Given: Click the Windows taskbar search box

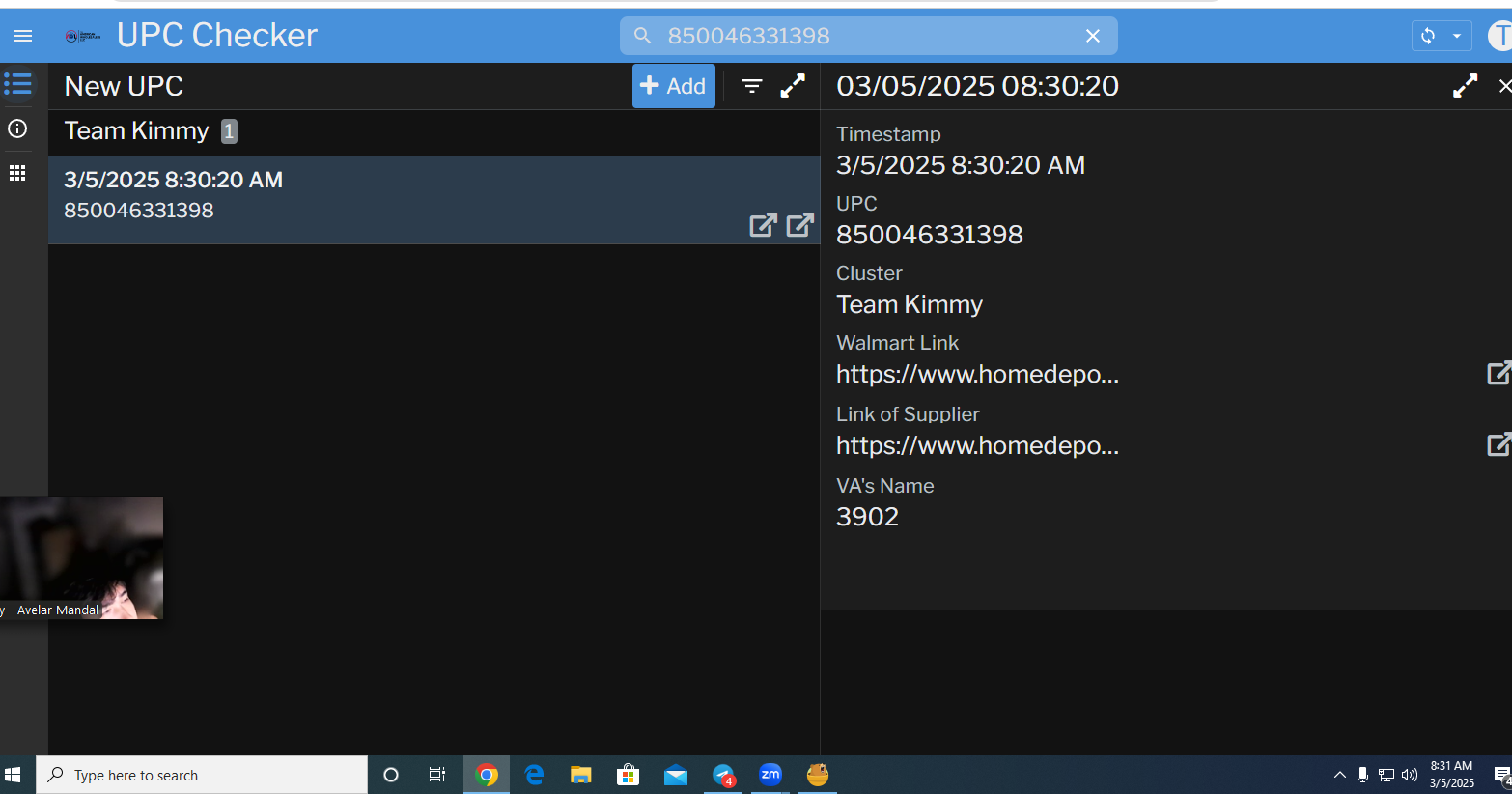Looking at the screenshot, I should tap(202, 775).
